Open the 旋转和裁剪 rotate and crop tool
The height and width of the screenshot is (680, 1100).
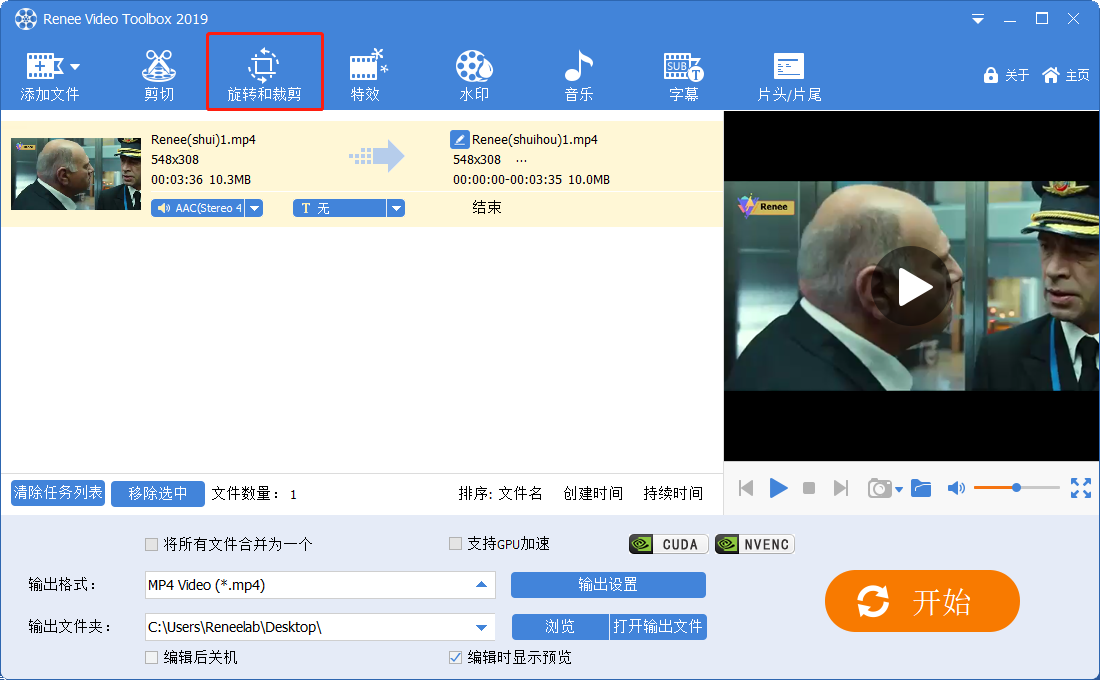[264, 72]
